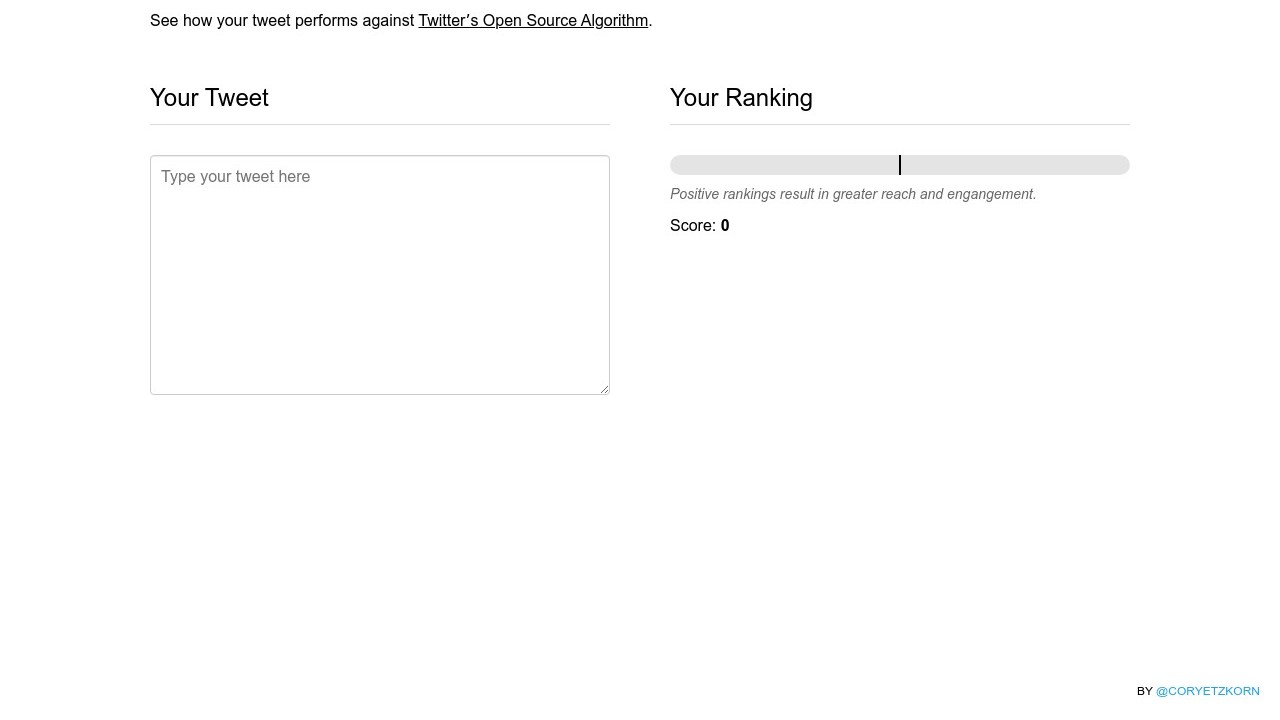Click midway along ranking bar's left half
Image resolution: width=1280 pixels, height=720 pixels.
pyautogui.click(x=785, y=165)
